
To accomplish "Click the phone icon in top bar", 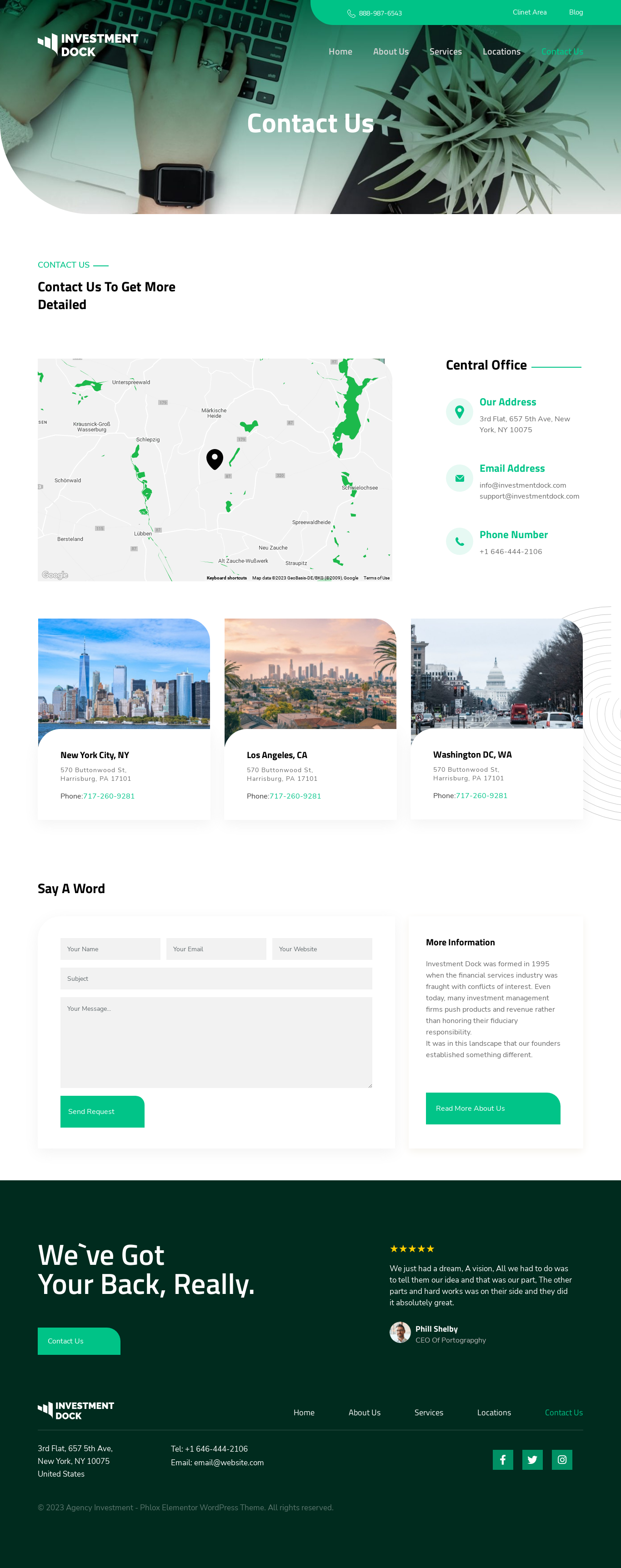I will 351,13.
